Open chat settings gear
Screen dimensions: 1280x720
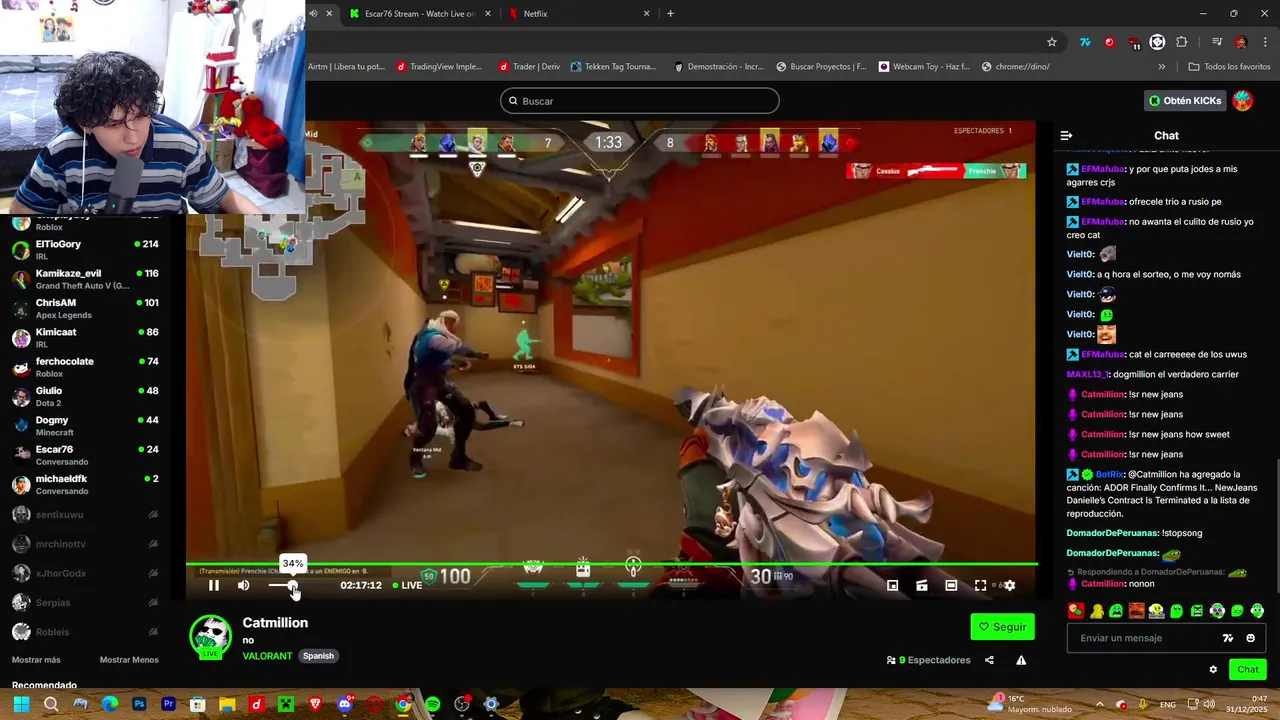pyautogui.click(x=1213, y=670)
